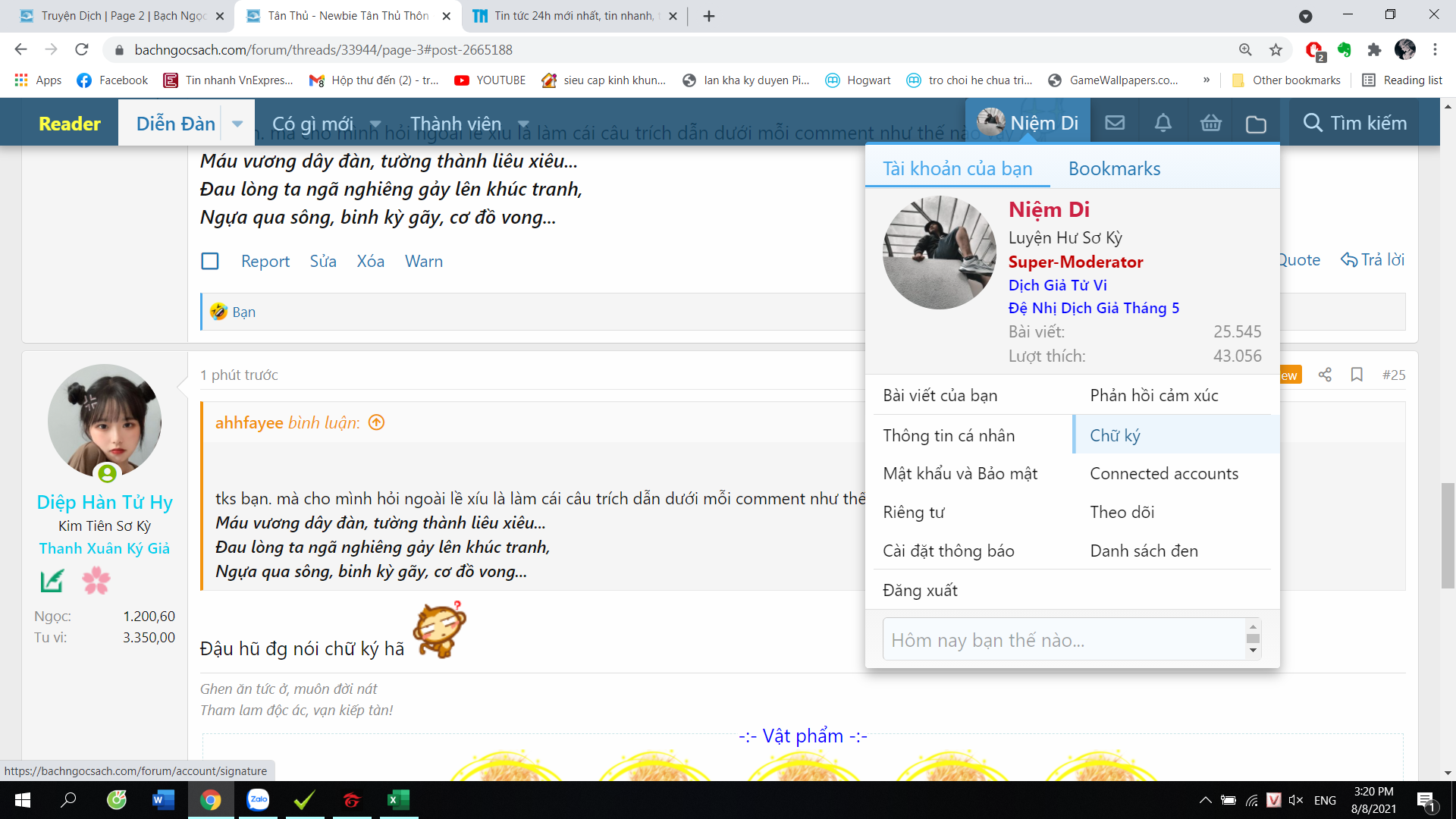Open the inbox envelope icon
Image resolution: width=1456 pixels, height=819 pixels.
tap(1114, 123)
